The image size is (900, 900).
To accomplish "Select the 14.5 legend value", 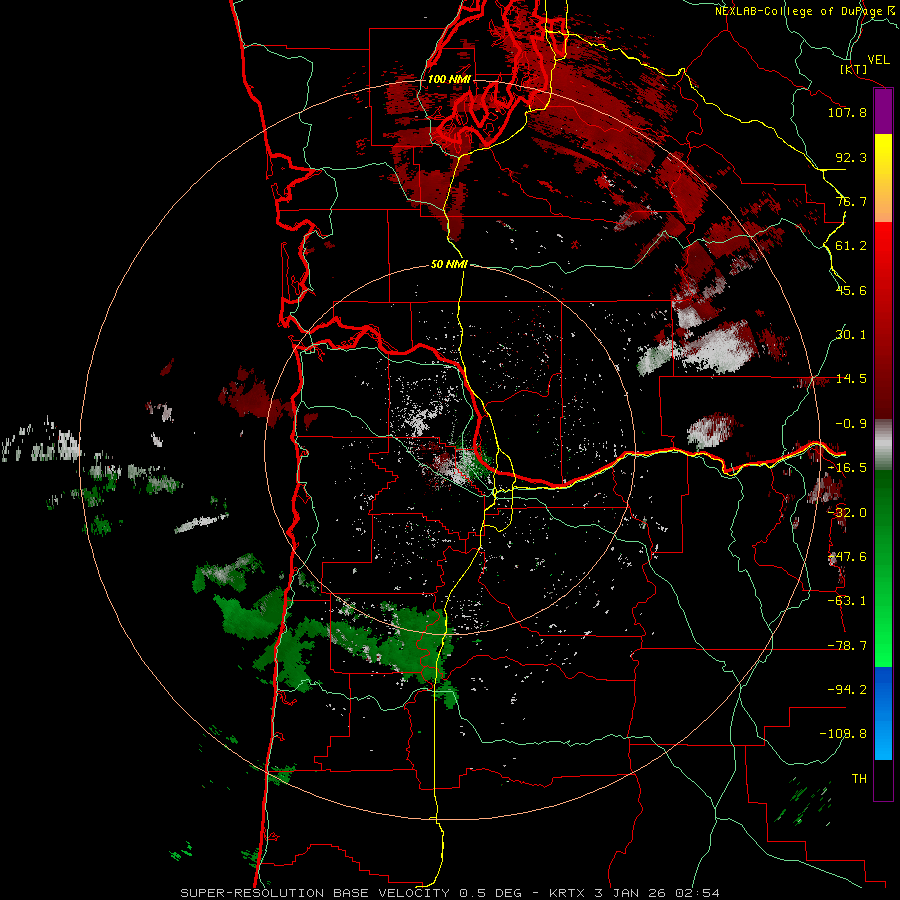I will tap(851, 379).
